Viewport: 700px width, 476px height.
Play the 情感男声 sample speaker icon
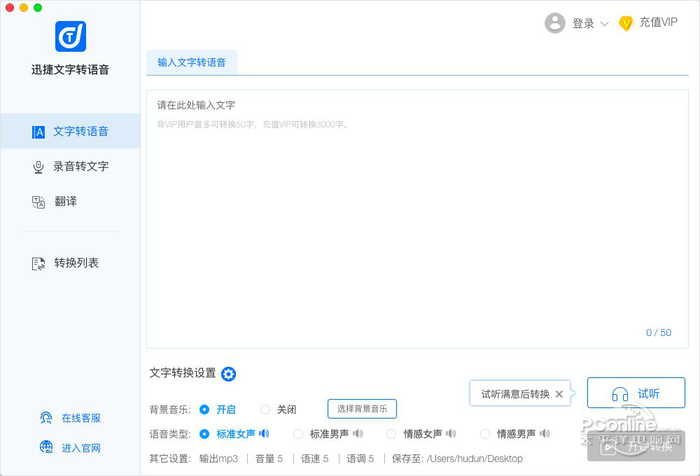coord(544,433)
